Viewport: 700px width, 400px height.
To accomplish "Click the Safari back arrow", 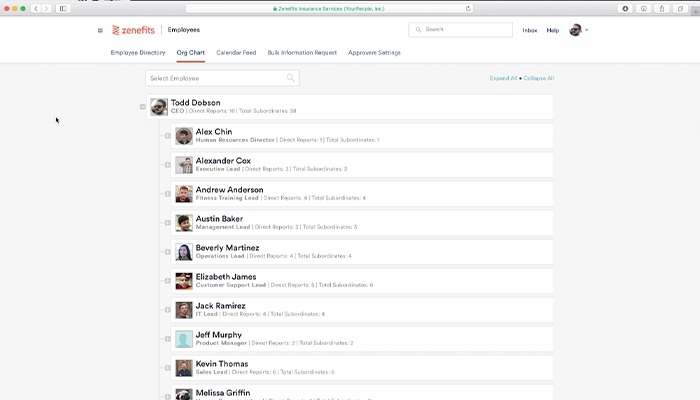I will point(36,8).
